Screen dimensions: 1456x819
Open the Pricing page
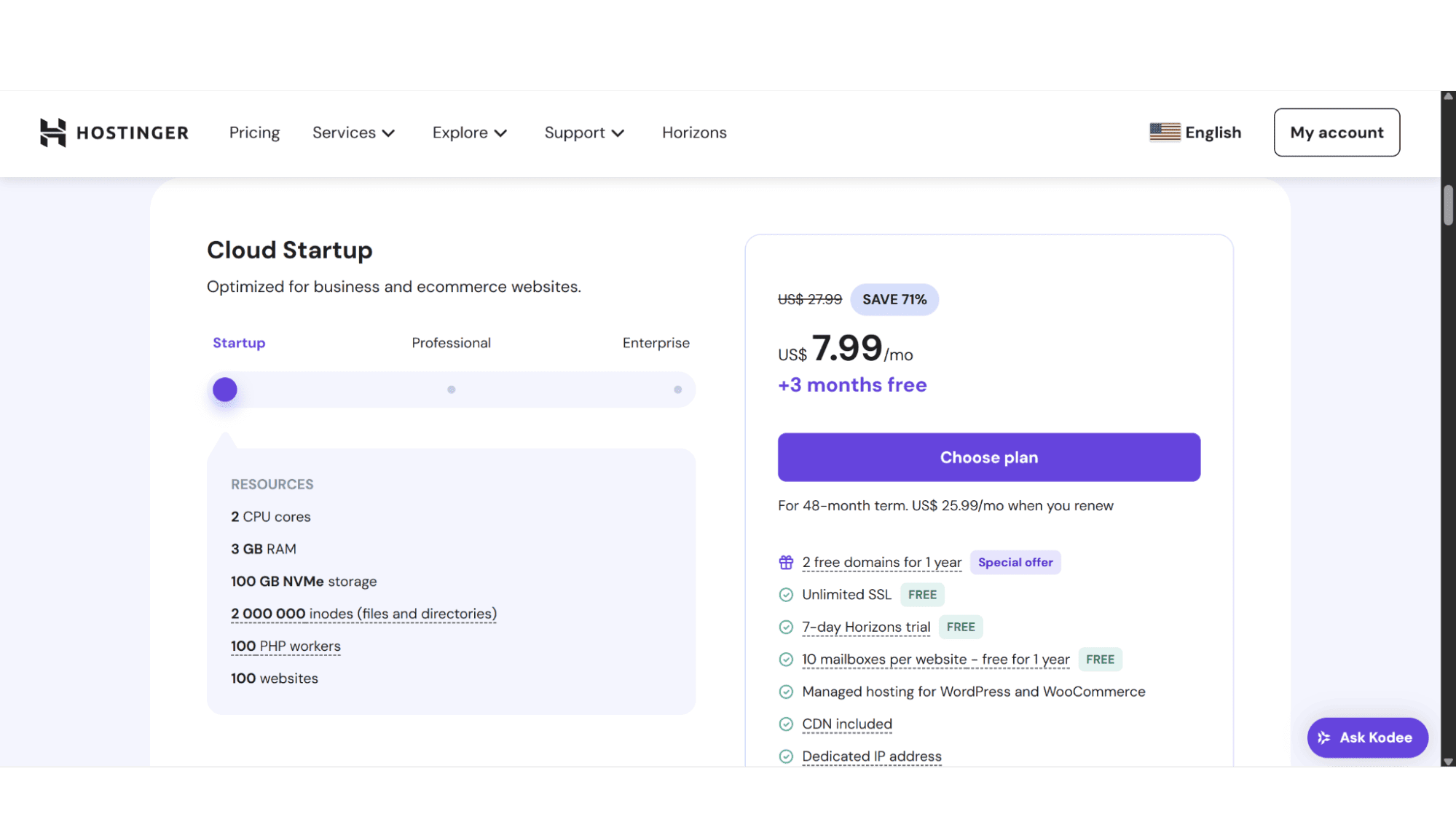tap(254, 132)
